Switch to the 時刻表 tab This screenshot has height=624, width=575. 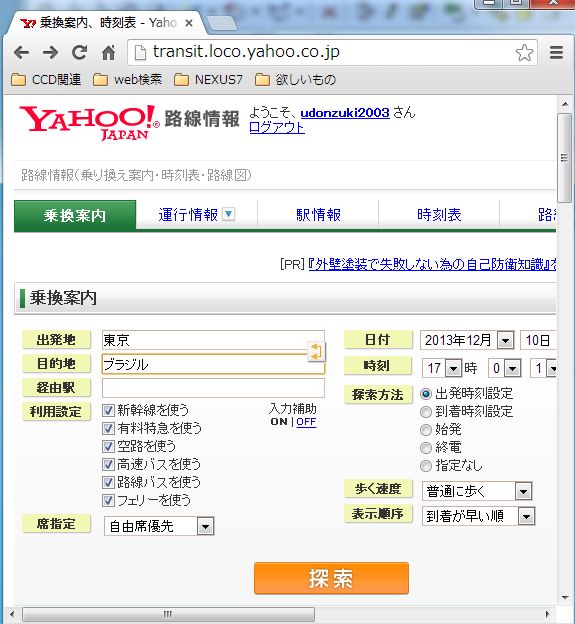(439, 215)
